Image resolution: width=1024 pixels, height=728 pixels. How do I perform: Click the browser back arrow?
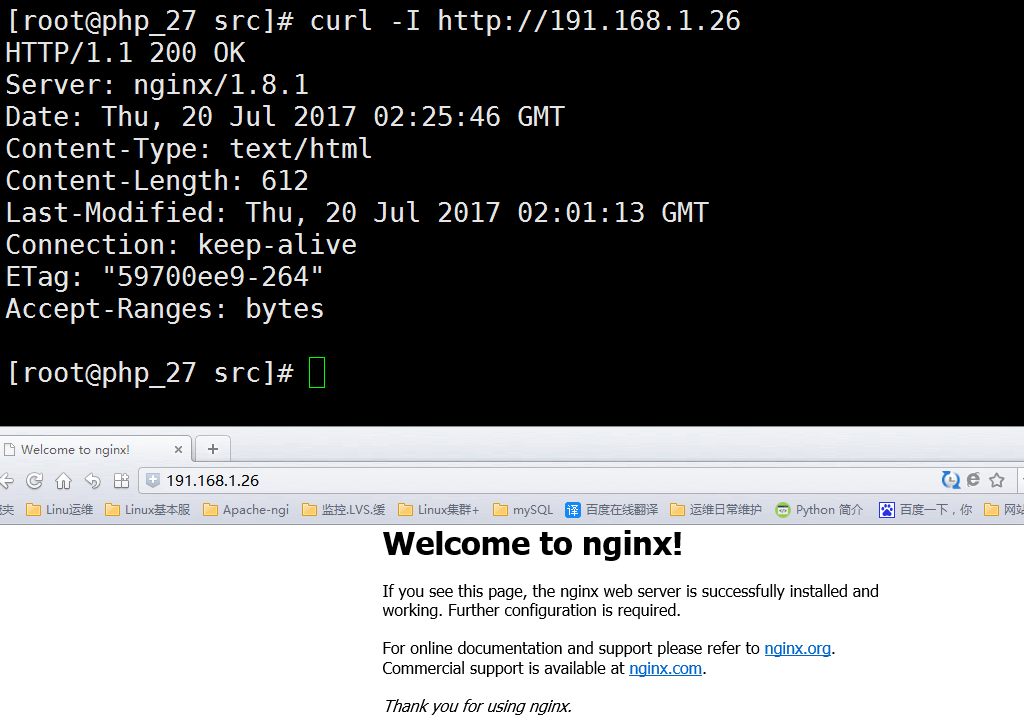click(7, 481)
